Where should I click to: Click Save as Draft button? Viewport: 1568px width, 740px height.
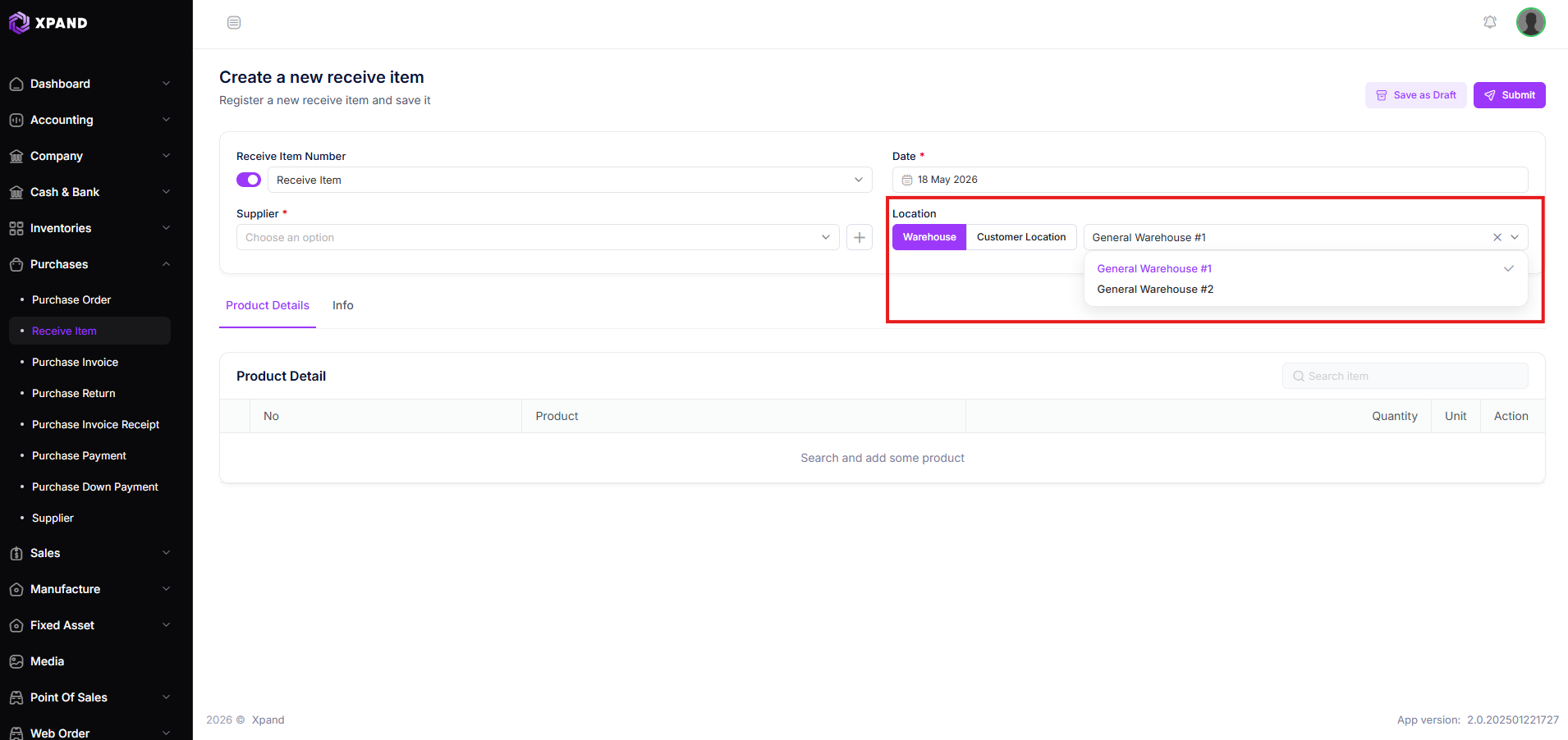coord(1415,95)
